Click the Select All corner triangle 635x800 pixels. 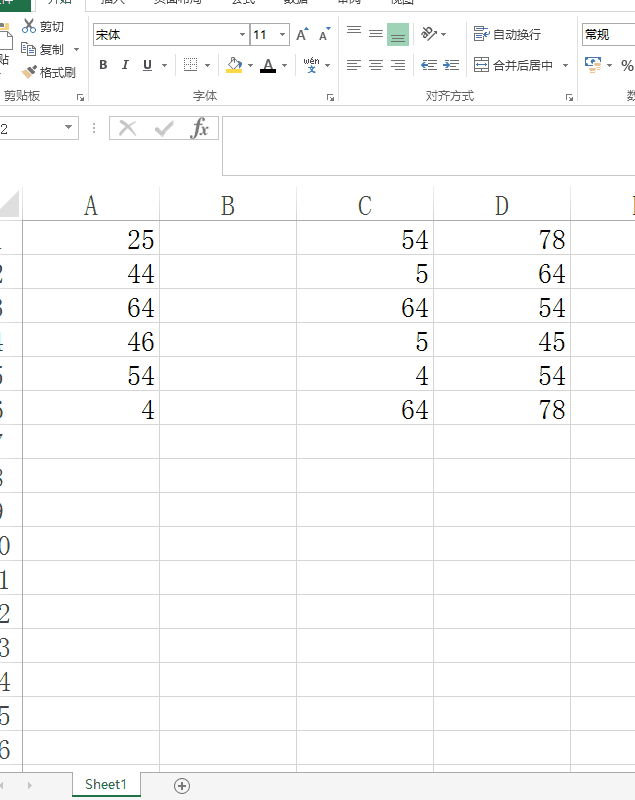11,205
